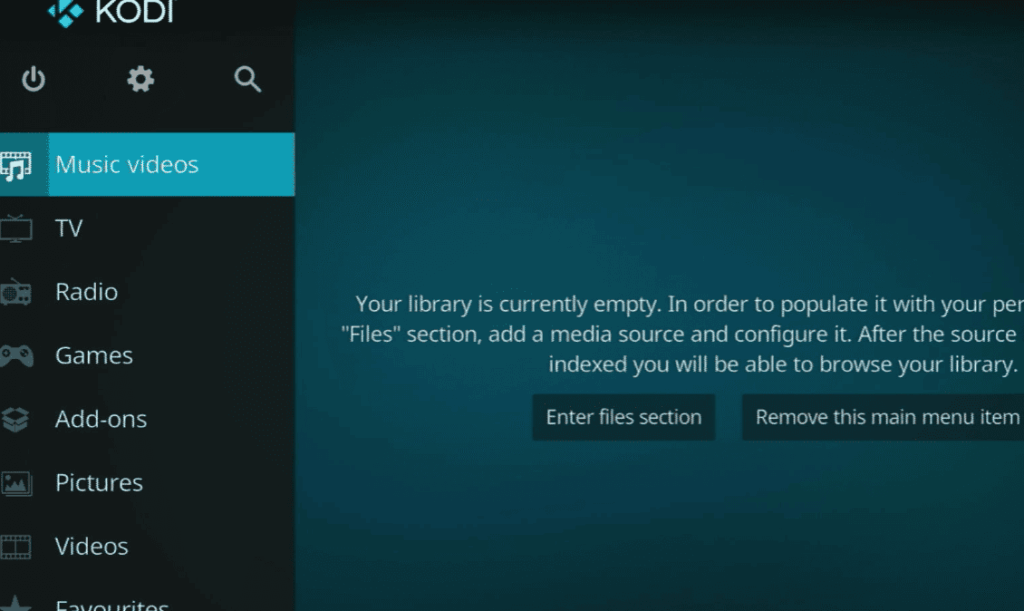Select the Music videos menu item
The image size is (1024, 611).
tap(147, 164)
